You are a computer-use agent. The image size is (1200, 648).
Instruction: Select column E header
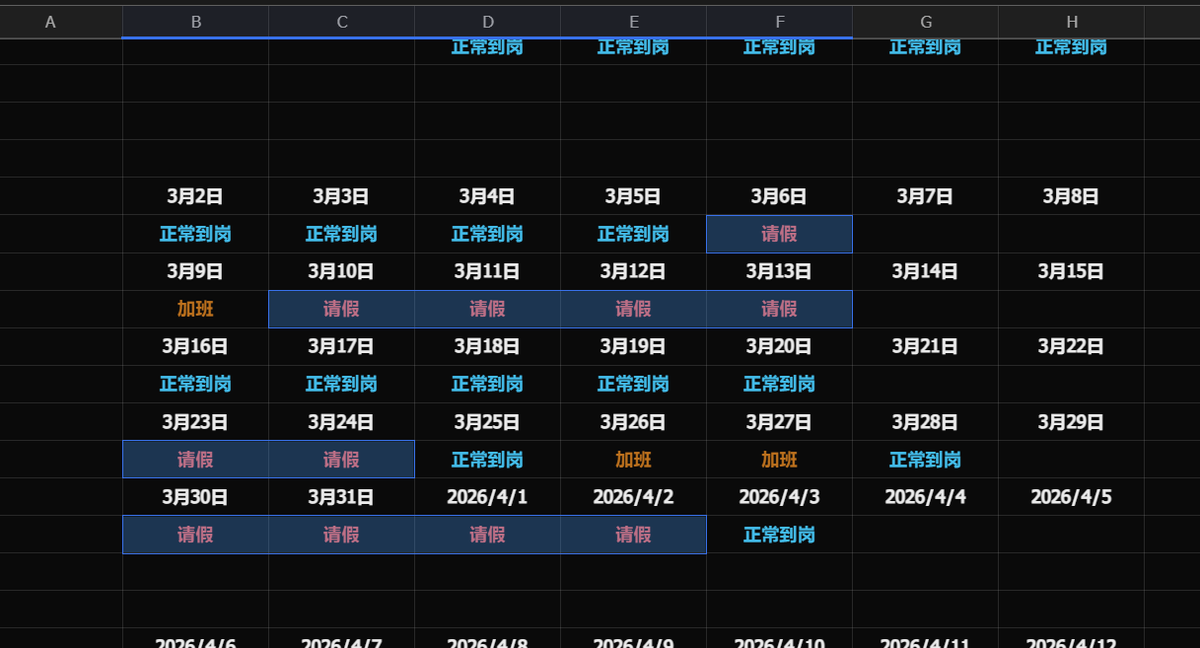click(x=634, y=22)
